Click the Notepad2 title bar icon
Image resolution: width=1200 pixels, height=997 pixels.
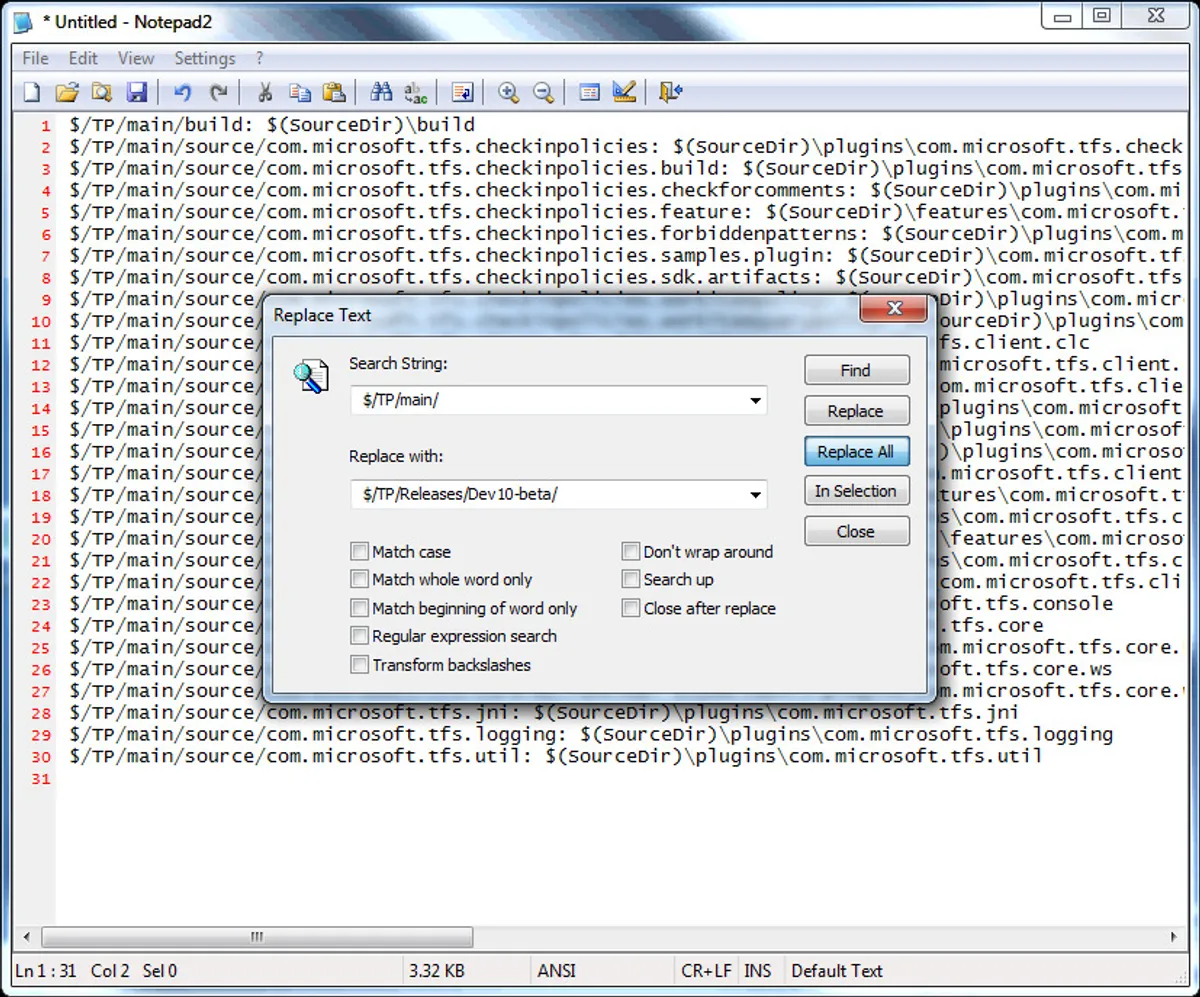tap(23, 22)
